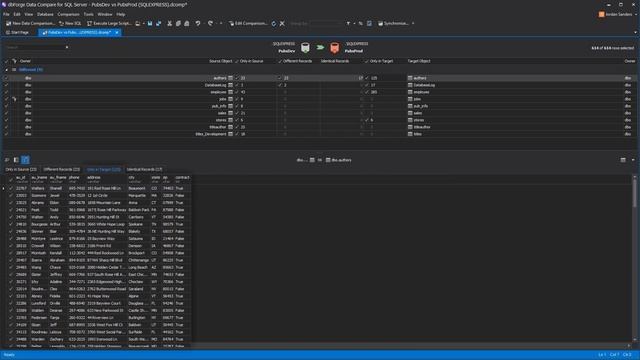This screenshot has width=640, height=360.
Task: Click the Synchronize button
Action: [x=393, y=24]
